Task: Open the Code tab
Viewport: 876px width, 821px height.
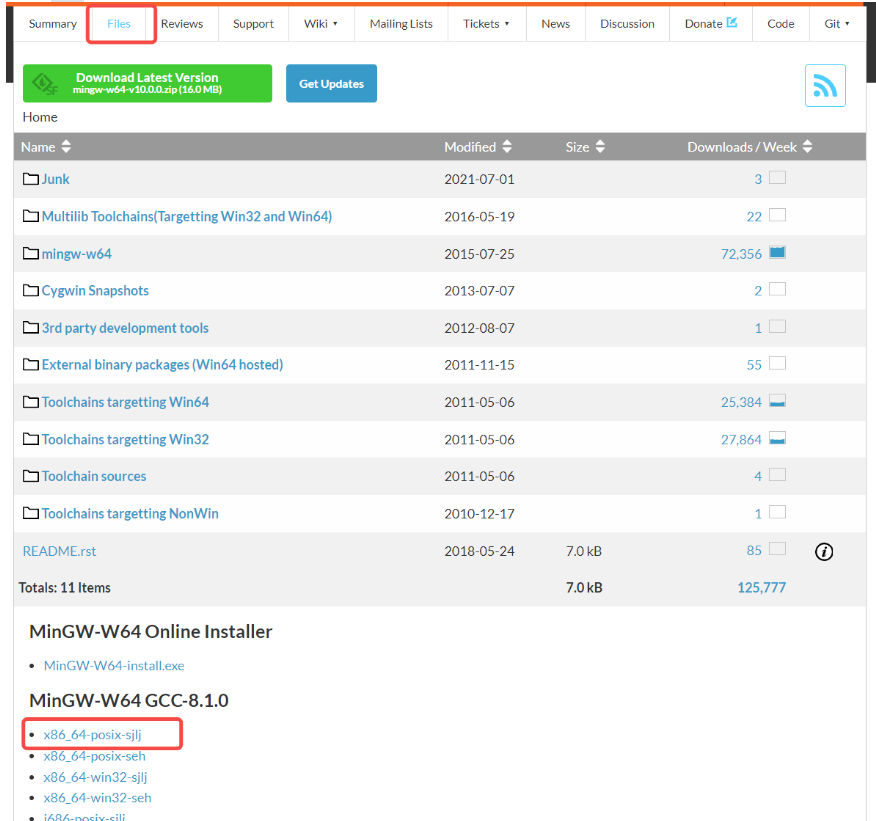Action: tap(780, 24)
